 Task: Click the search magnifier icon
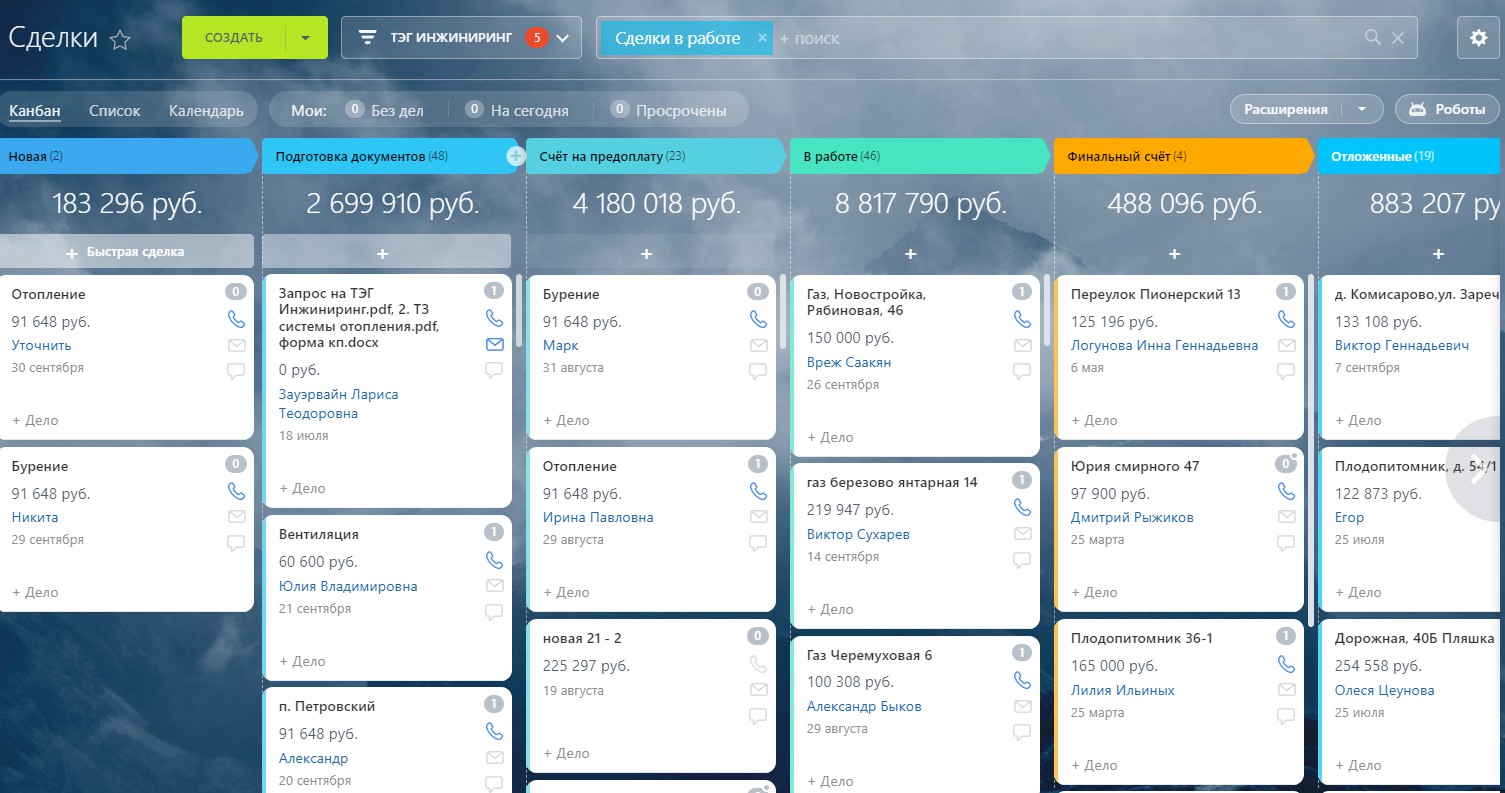(1373, 38)
